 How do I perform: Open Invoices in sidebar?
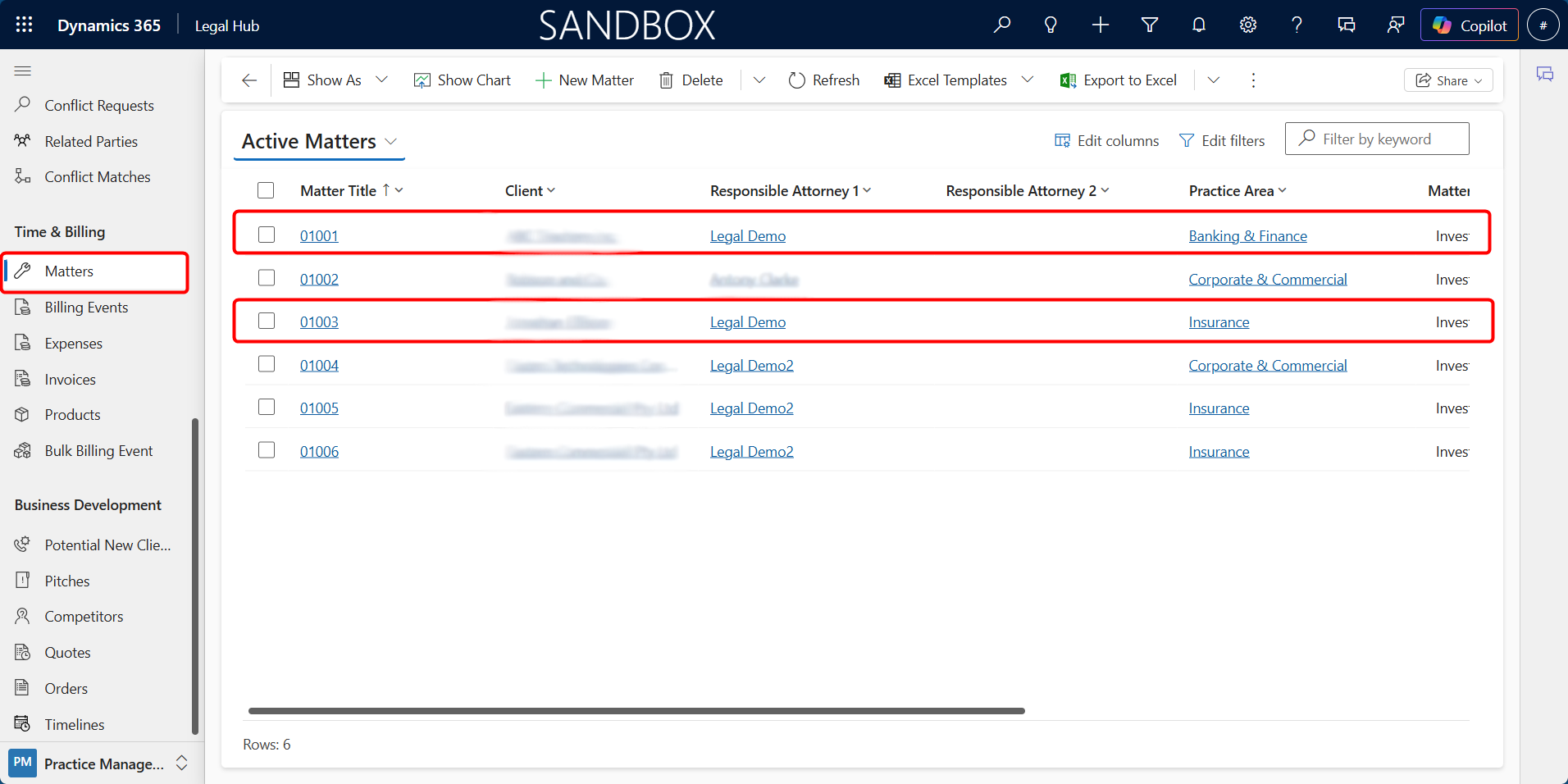click(x=70, y=380)
